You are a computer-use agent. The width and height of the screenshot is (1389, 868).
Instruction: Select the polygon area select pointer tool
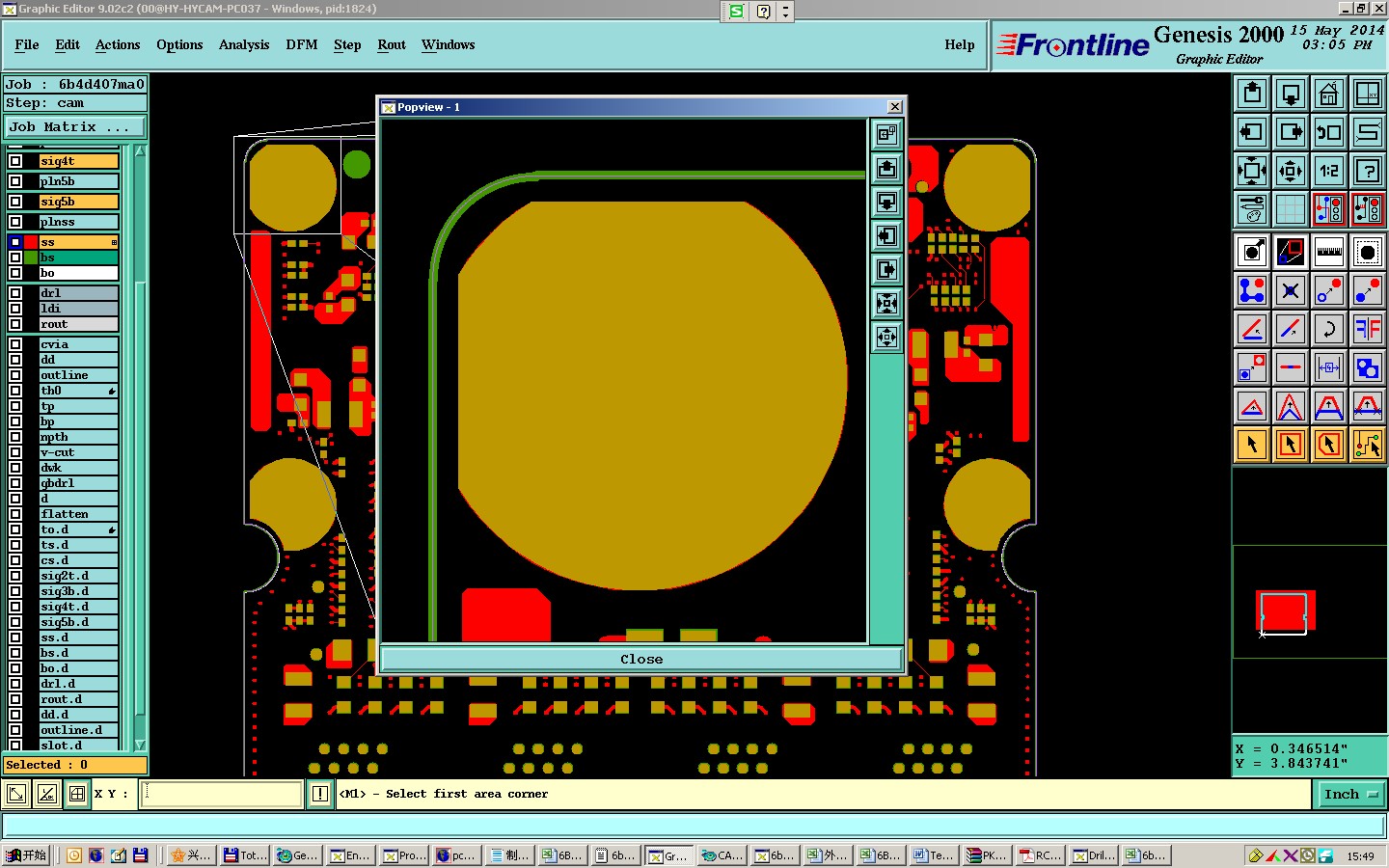click(x=1329, y=445)
